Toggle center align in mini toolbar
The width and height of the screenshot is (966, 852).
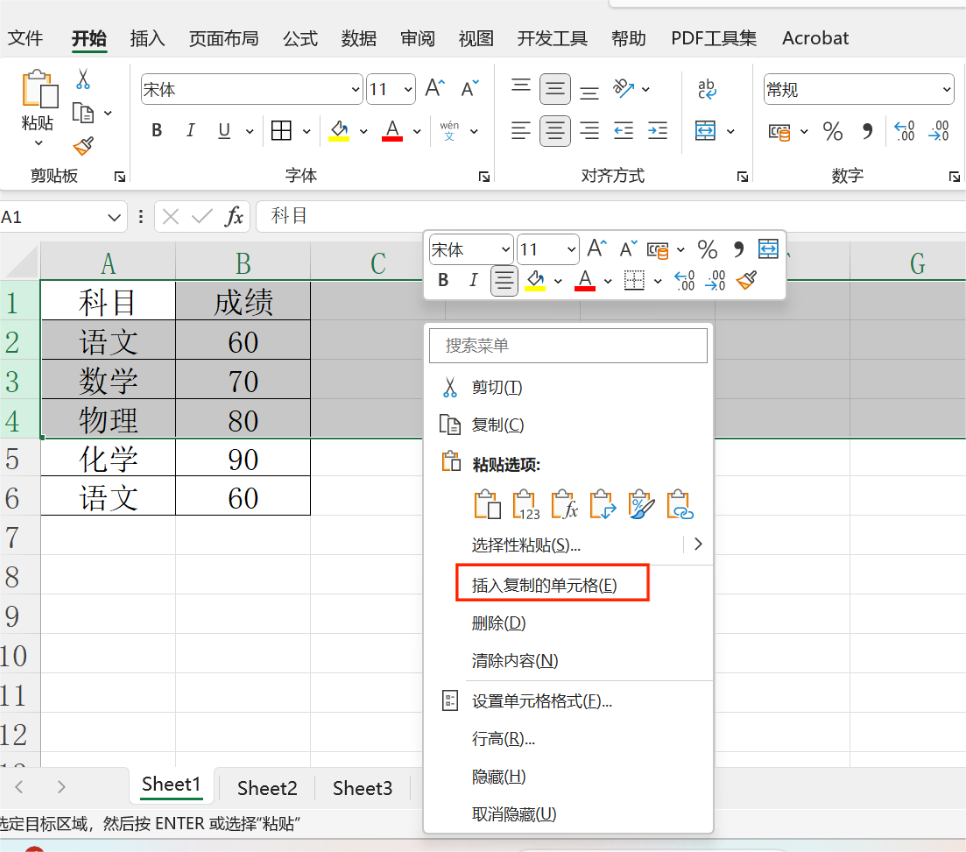point(504,280)
